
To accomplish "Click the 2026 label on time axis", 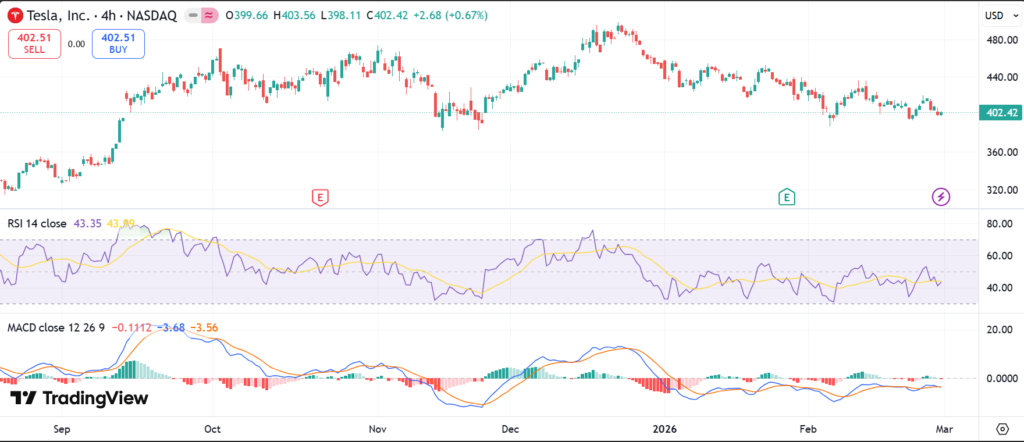I will point(664,429).
